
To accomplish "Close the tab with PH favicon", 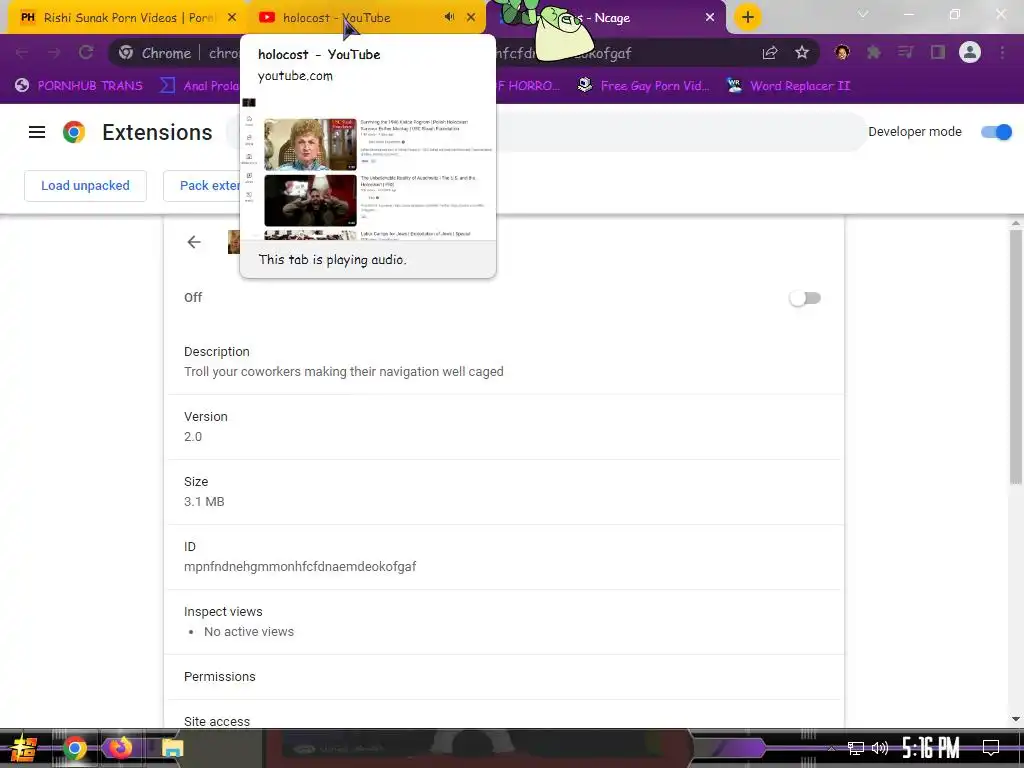I will (x=232, y=18).
